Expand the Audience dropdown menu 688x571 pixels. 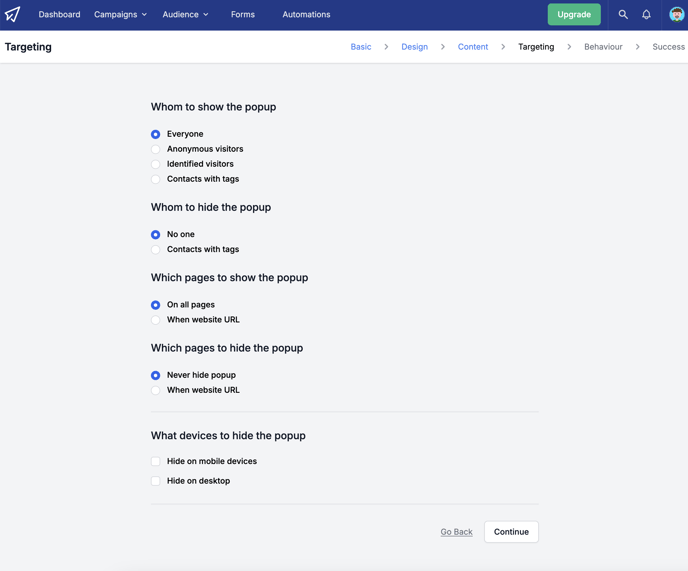(185, 14)
